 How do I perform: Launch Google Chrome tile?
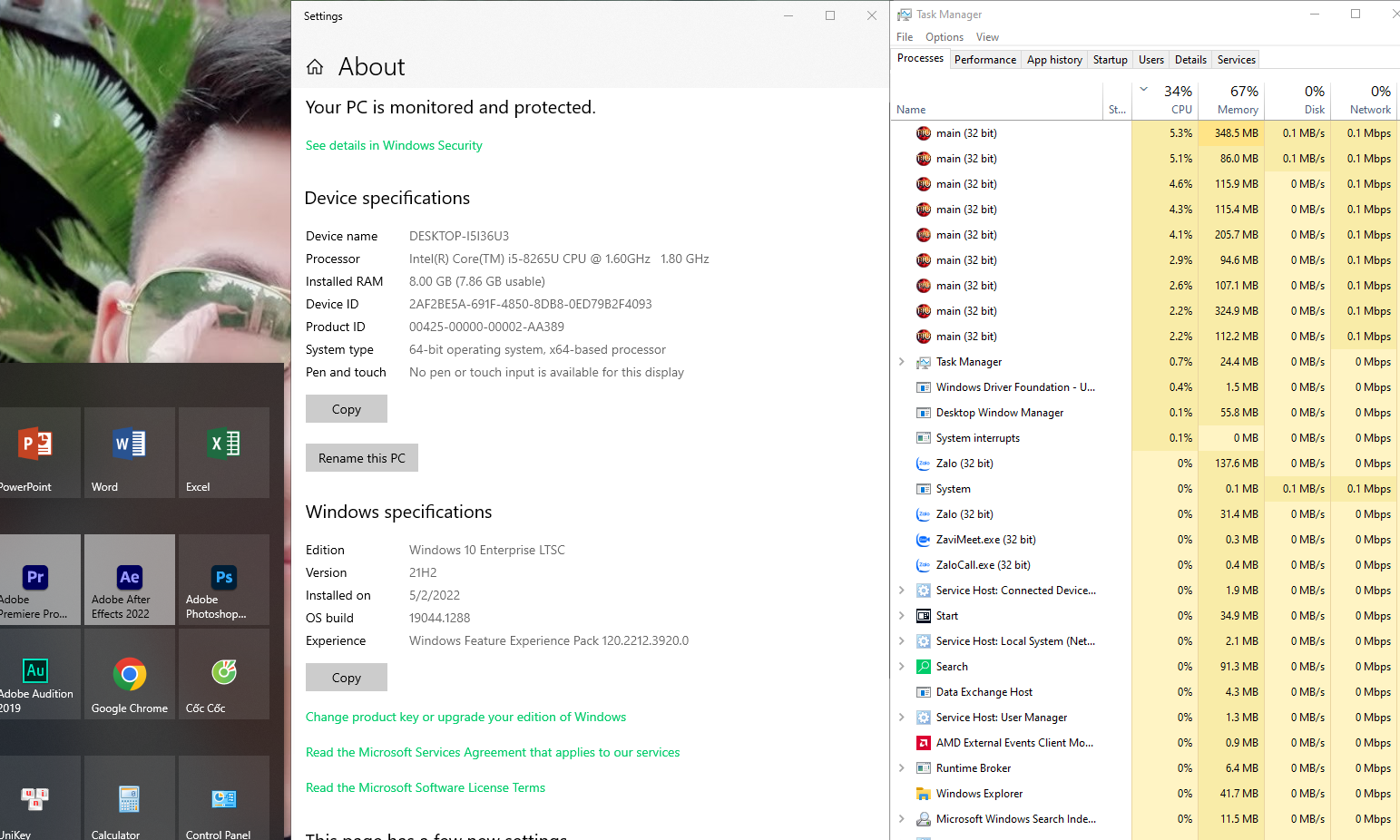(x=129, y=675)
